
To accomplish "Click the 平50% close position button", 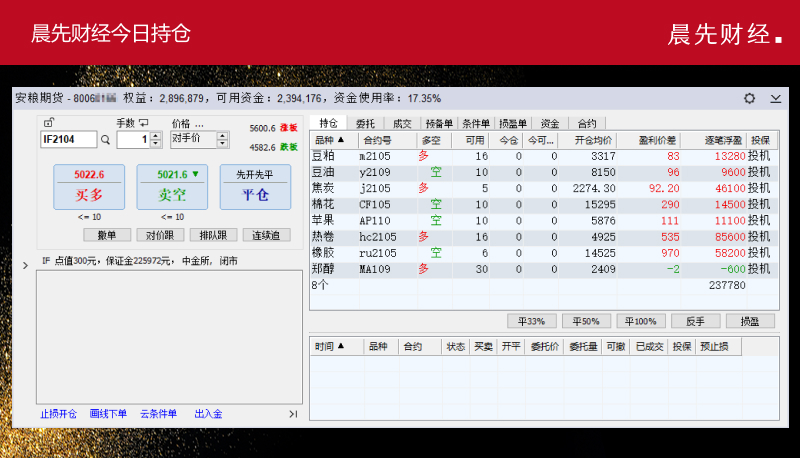I will tap(585, 321).
